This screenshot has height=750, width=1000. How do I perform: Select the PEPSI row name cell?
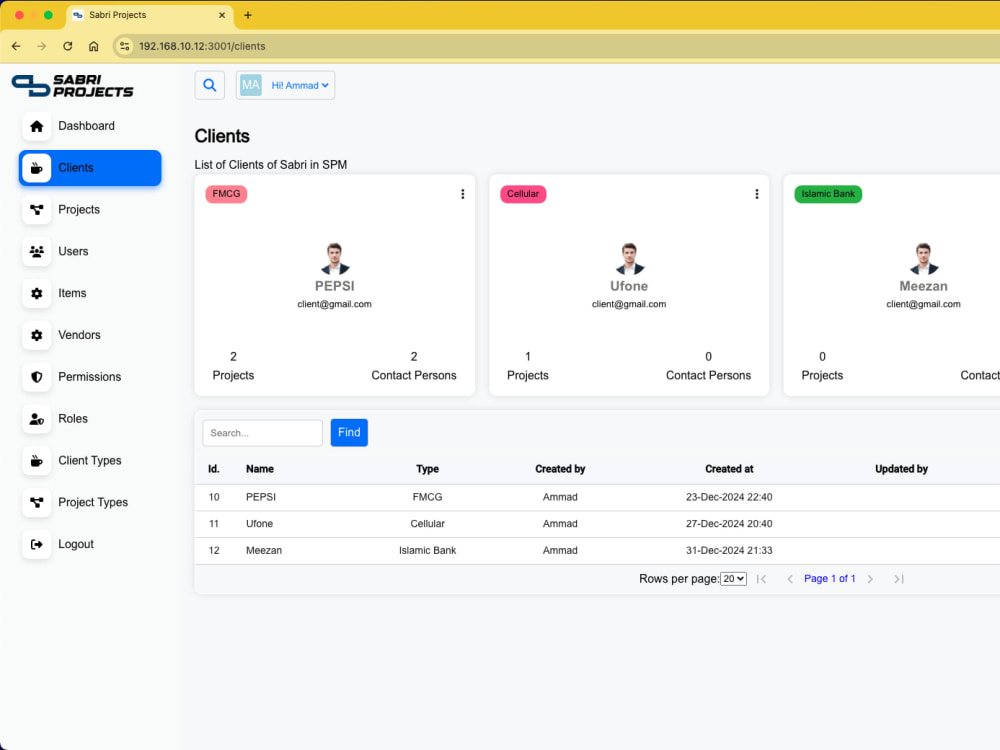point(261,497)
